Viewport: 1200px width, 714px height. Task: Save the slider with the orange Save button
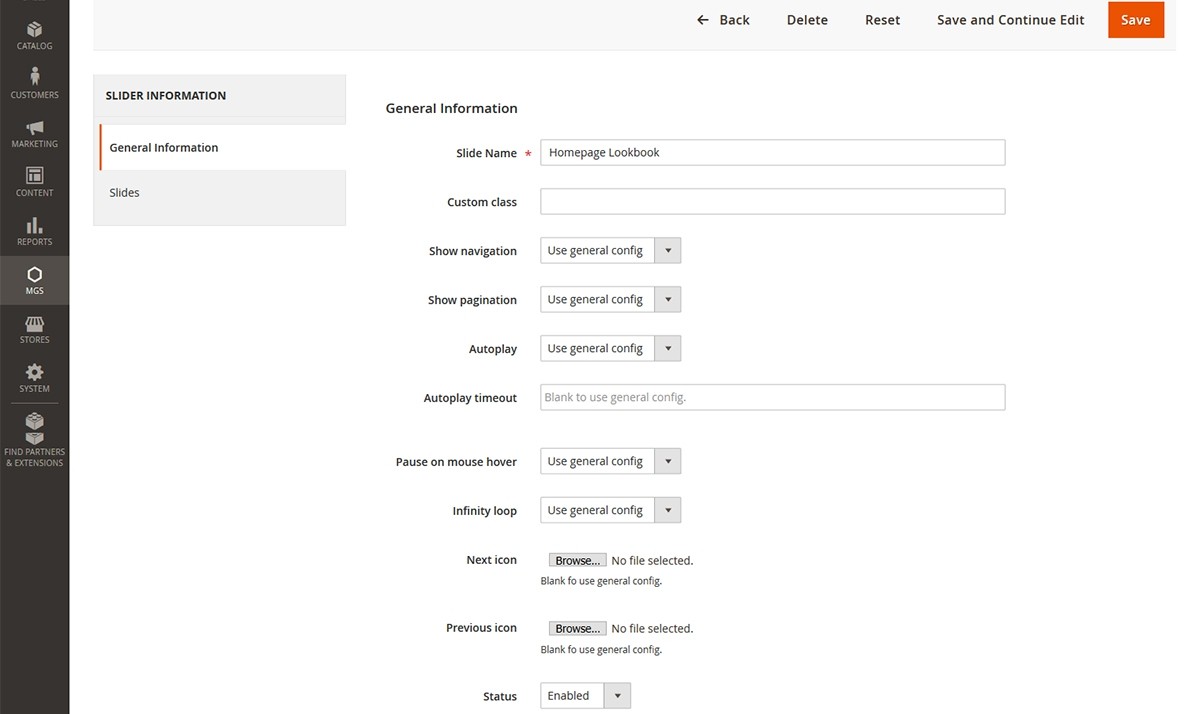pyautogui.click(x=1136, y=20)
